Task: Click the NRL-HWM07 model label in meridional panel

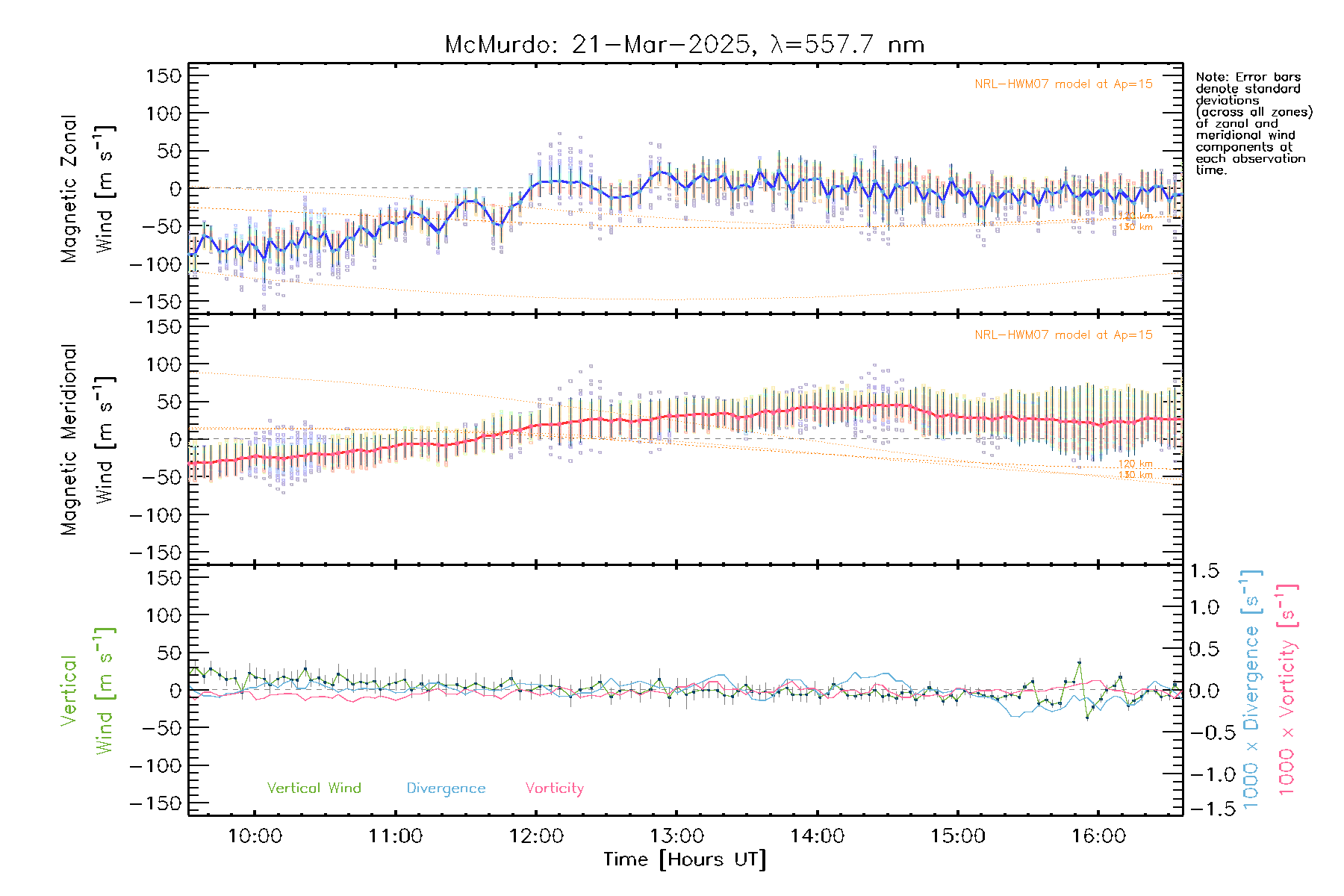Action: coord(1063,335)
